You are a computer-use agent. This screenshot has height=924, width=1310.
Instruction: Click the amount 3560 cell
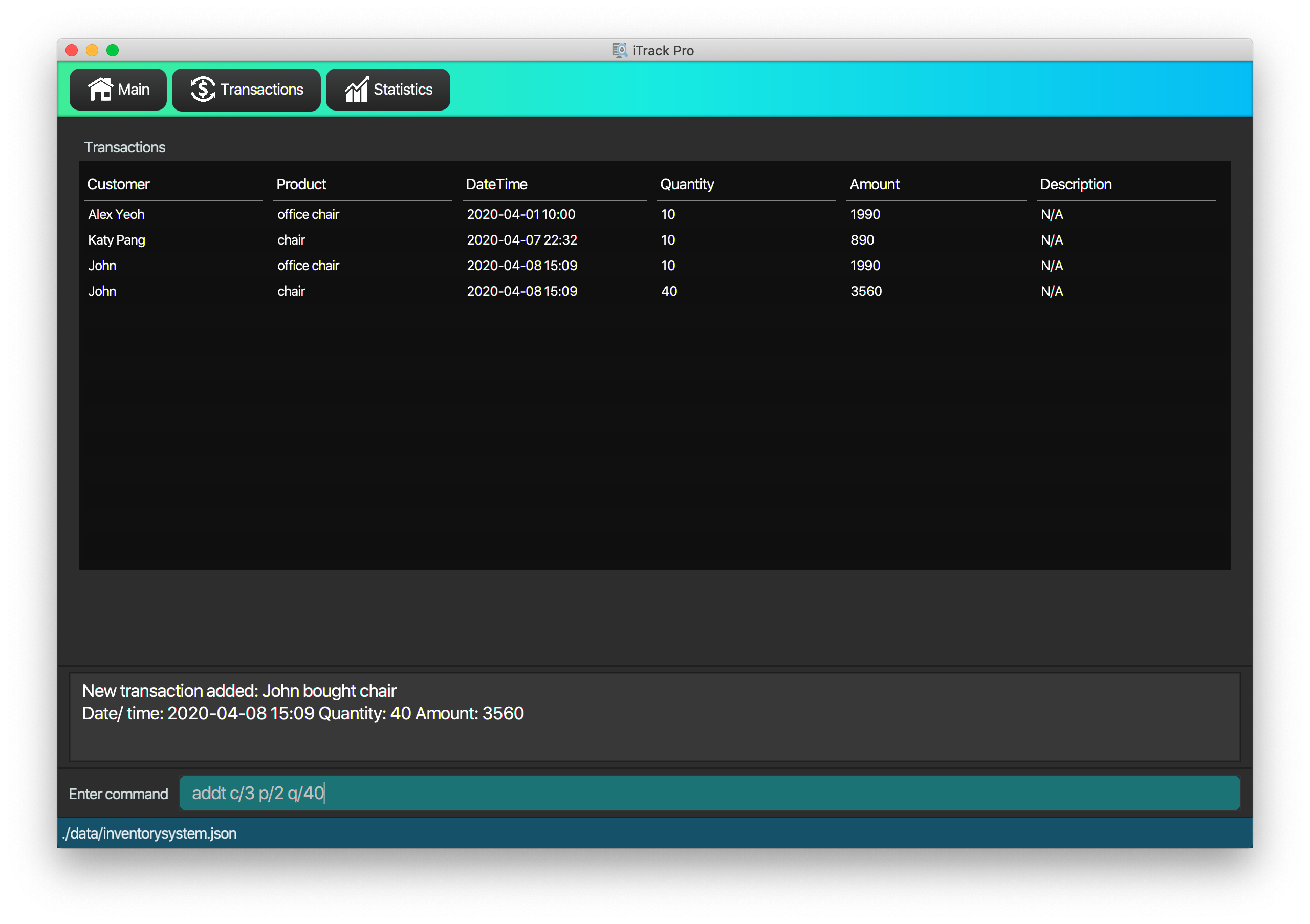point(866,292)
